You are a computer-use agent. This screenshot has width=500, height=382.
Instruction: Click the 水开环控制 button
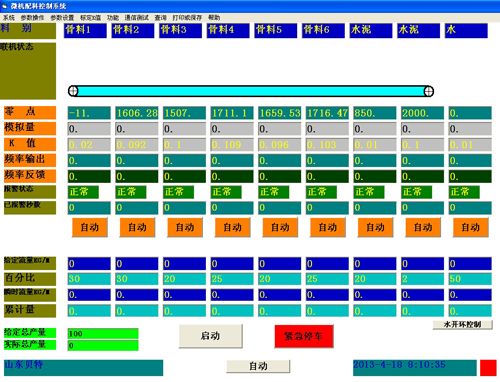pos(462,325)
